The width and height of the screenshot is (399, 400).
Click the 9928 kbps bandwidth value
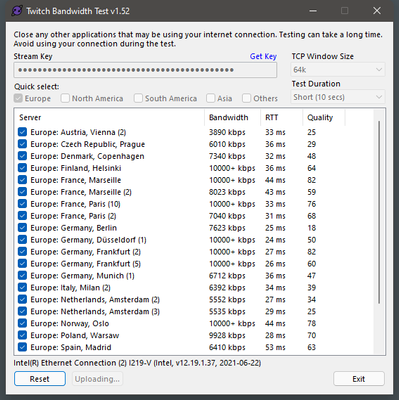click(227, 335)
